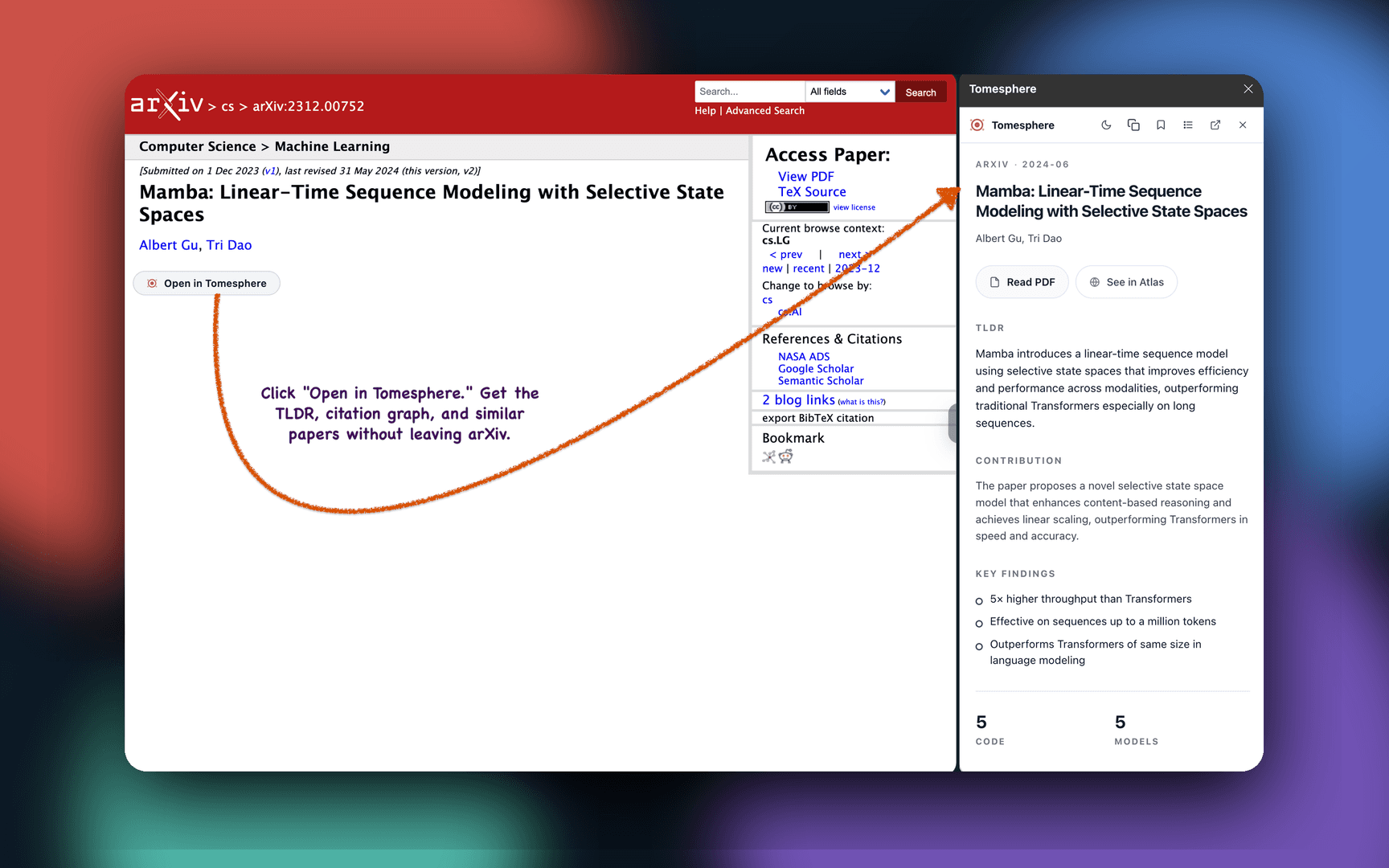1389x868 pixels.
Task: Click the 'References & Citations' heading
Action: (x=832, y=339)
